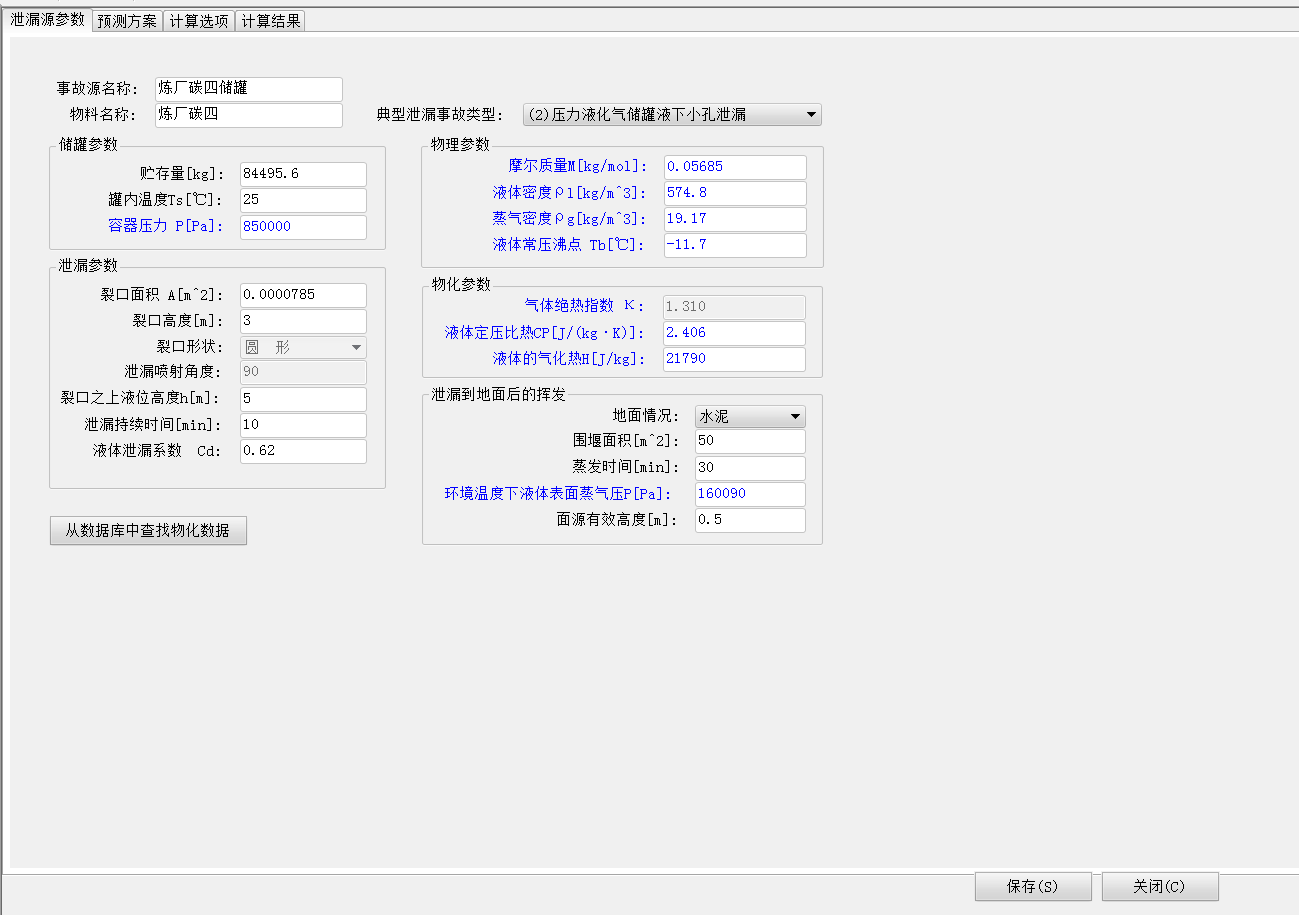Open the 裂口形状 dropdown

tap(303, 347)
